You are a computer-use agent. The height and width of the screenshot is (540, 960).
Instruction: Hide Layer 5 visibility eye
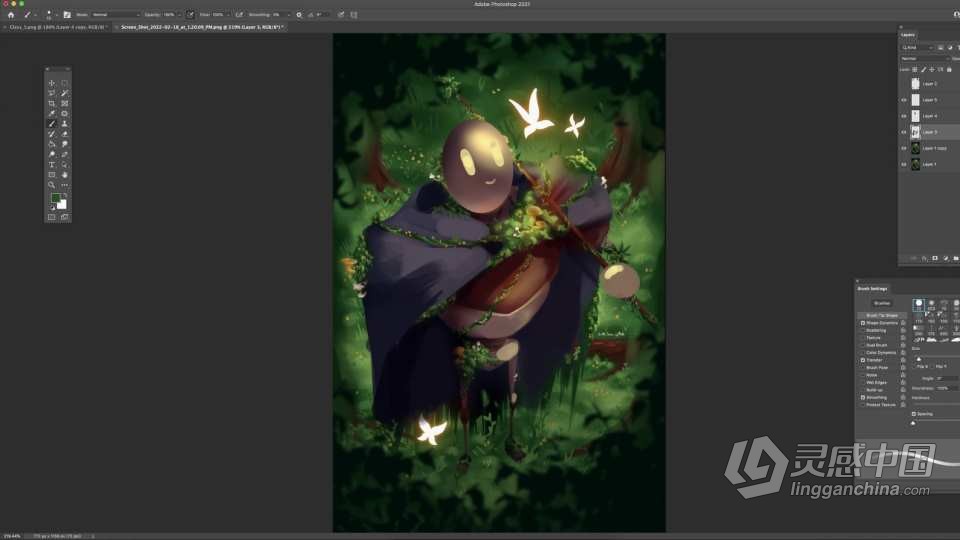tap(904, 100)
